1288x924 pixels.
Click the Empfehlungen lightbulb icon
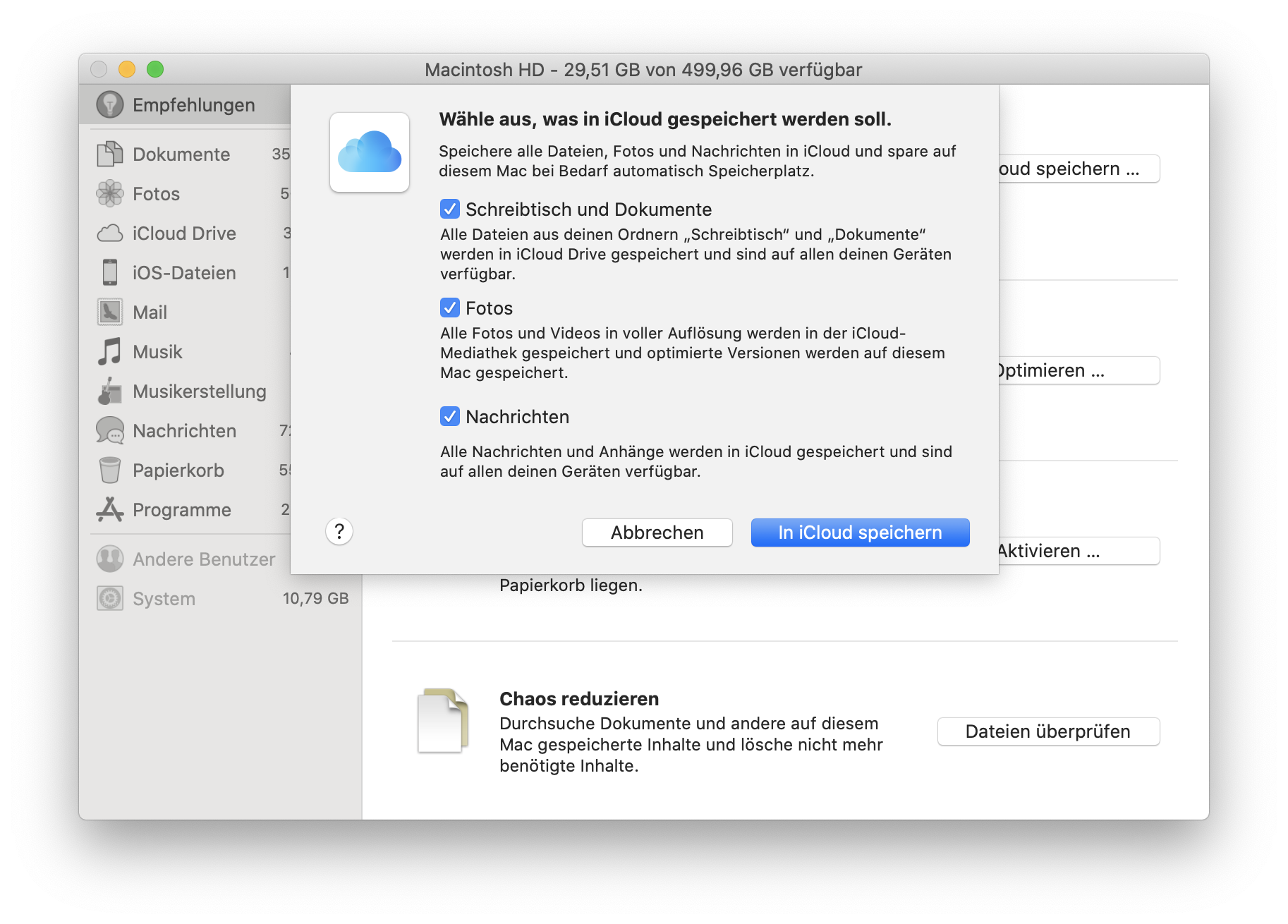pyautogui.click(x=110, y=104)
